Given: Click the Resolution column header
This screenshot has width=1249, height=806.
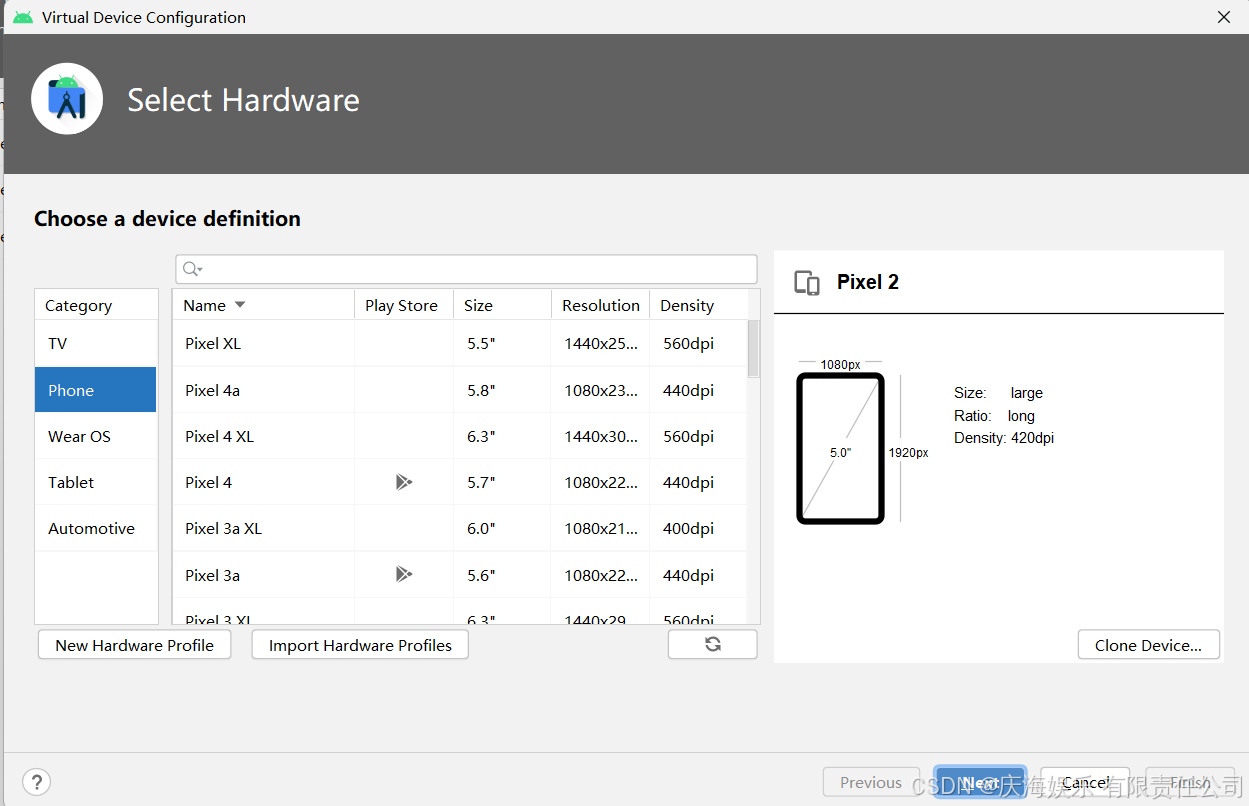Looking at the screenshot, I should click(600, 305).
